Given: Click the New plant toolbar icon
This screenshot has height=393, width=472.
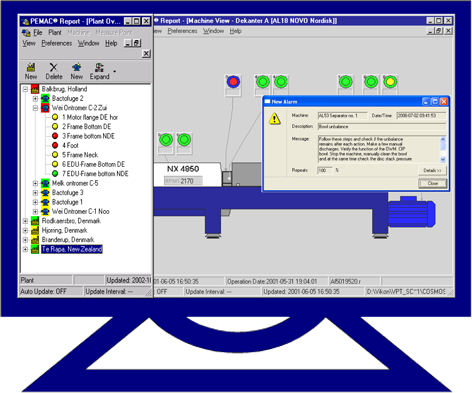Looking at the screenshot, I should [x=31, y=71].
